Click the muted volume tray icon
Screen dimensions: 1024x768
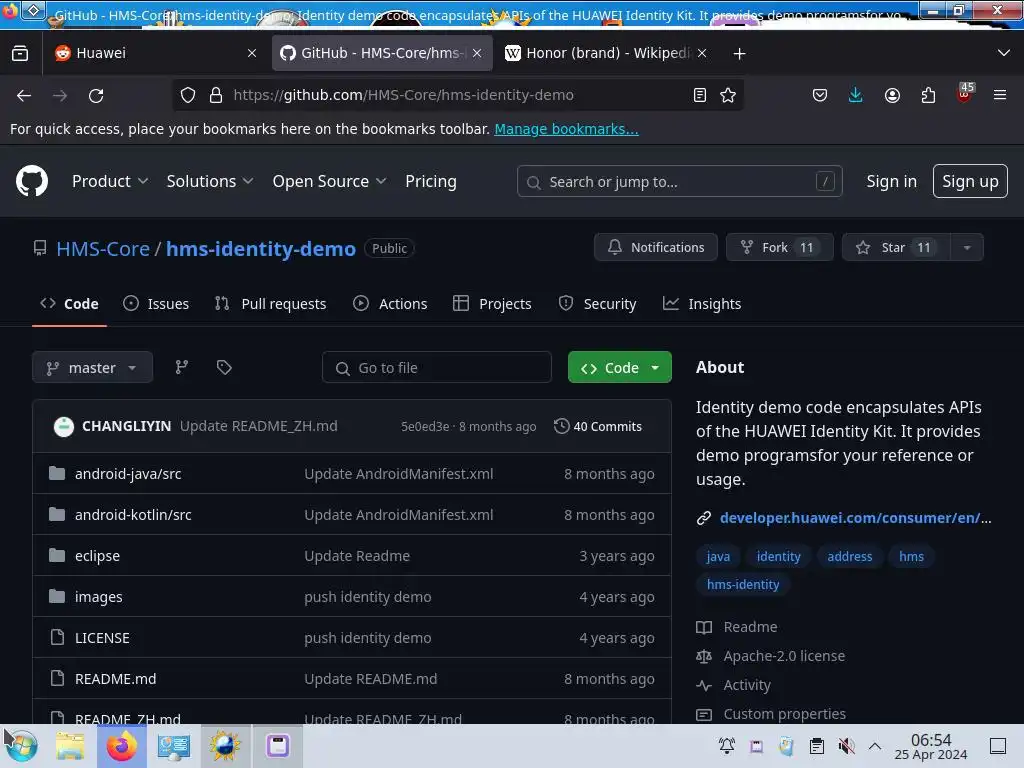pos(846,746)
